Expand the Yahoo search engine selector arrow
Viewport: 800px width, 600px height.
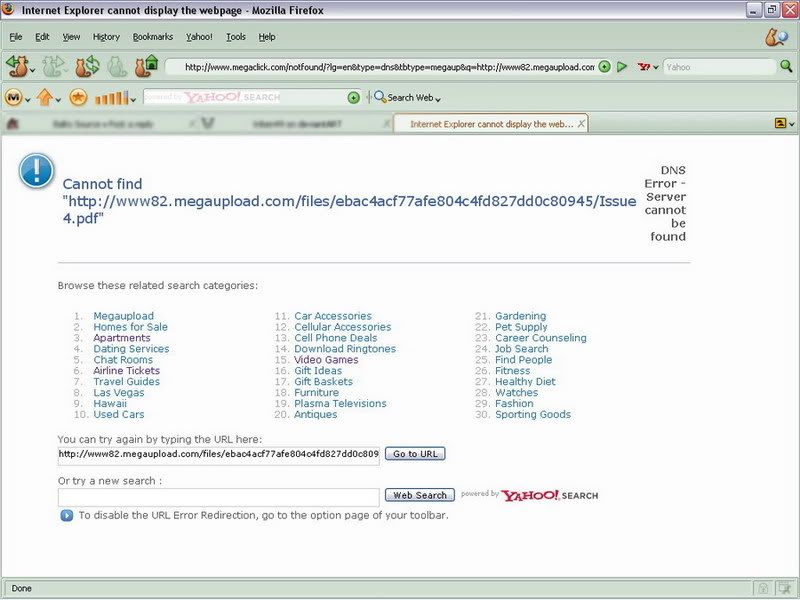(656, 67)
